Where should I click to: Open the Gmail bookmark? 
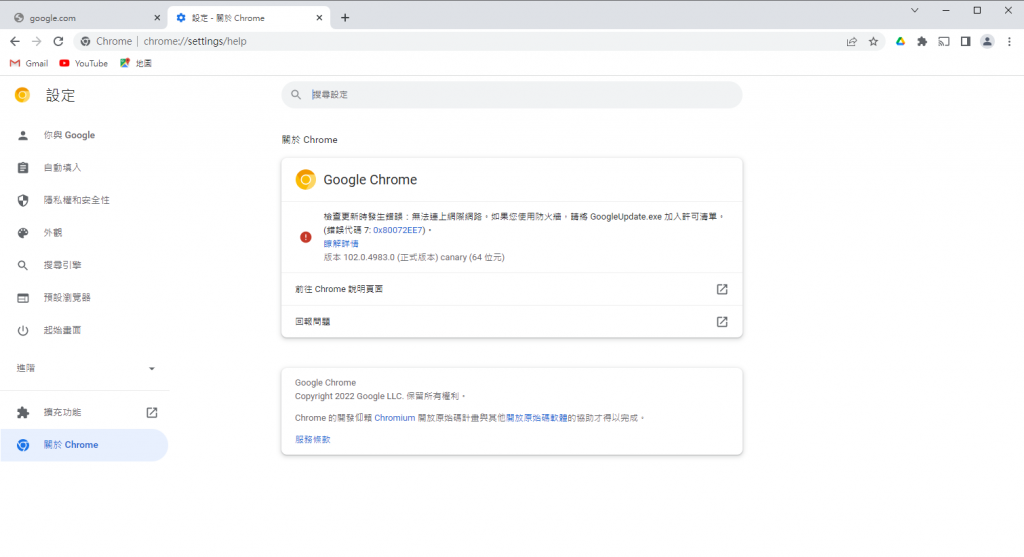point(29,63)
